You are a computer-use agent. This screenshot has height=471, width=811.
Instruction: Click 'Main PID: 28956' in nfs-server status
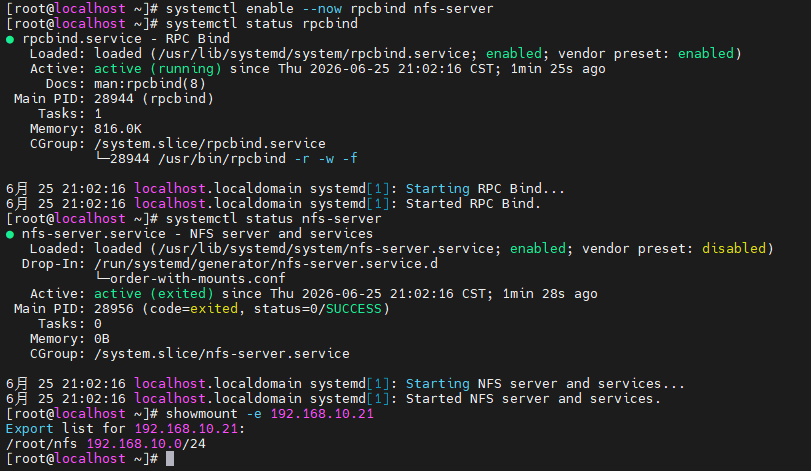tap(73, 309)
